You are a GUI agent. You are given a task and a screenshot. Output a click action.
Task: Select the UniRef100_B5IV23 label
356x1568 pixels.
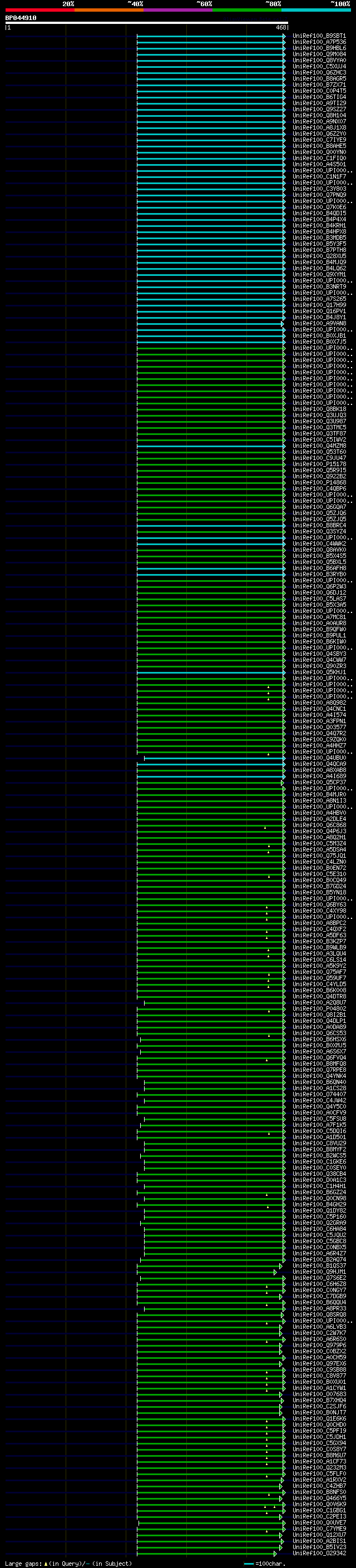coord(319,1547)
